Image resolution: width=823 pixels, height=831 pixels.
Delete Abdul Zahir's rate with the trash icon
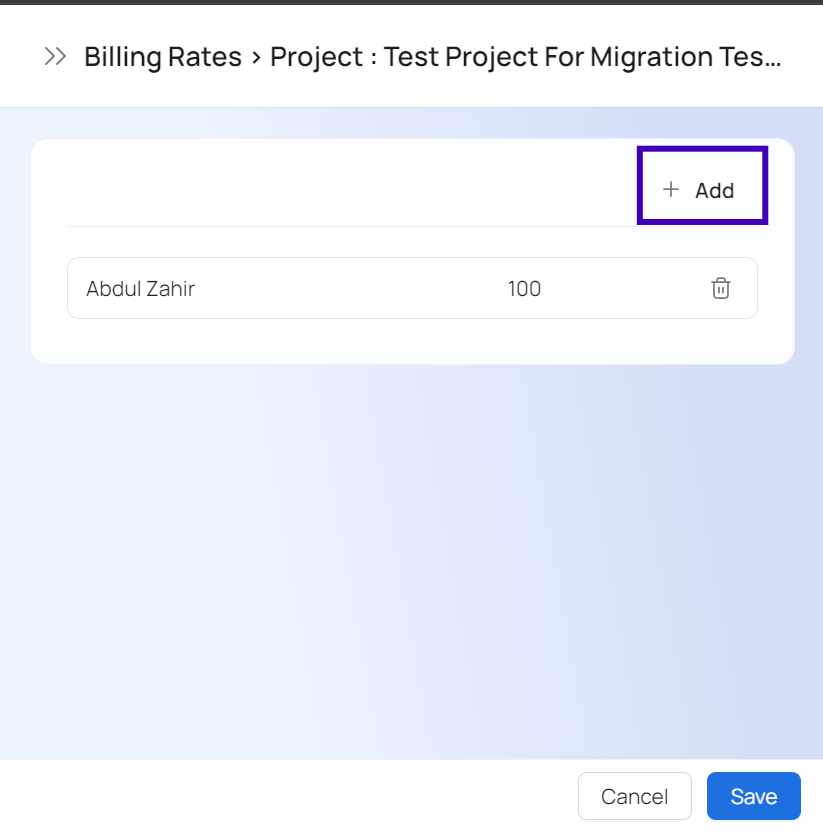(721, 289)
